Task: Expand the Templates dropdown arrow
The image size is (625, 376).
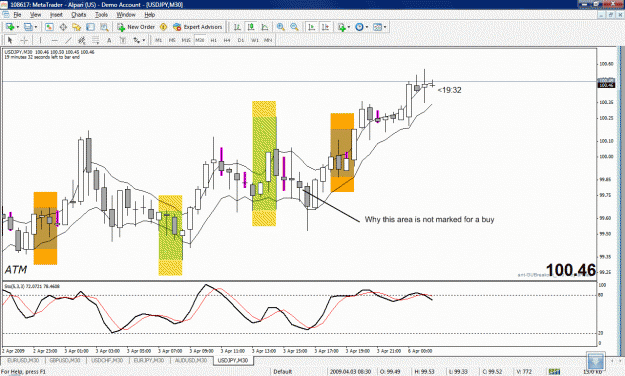Action: click(x=385, y=27)
